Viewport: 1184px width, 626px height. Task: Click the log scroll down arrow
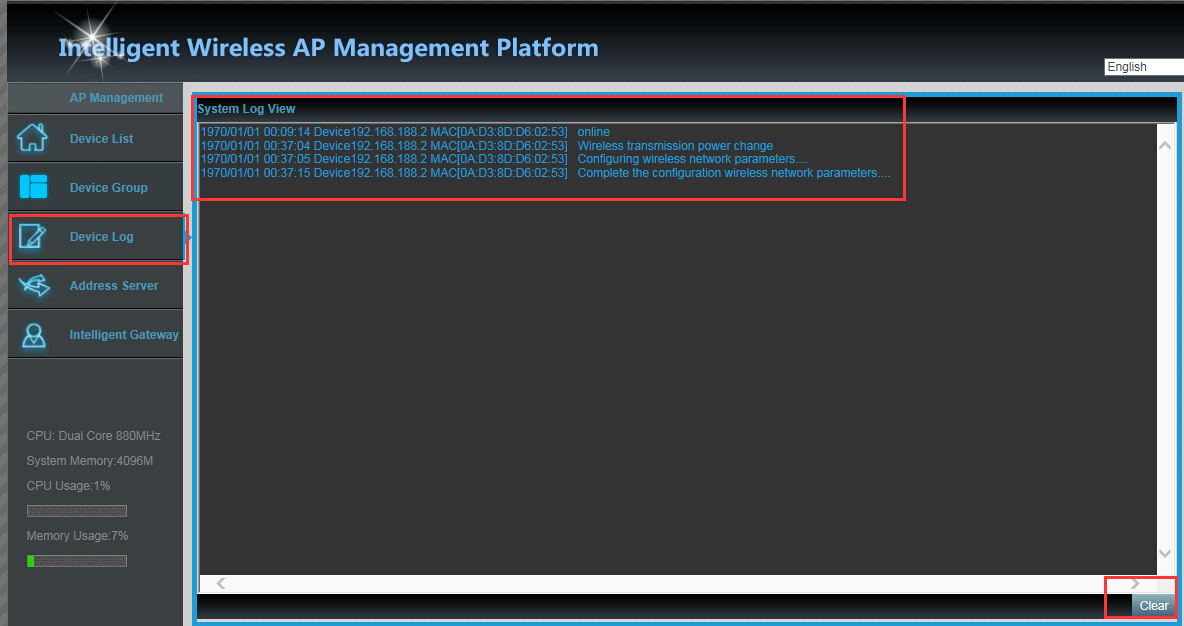click(1165, 554)
